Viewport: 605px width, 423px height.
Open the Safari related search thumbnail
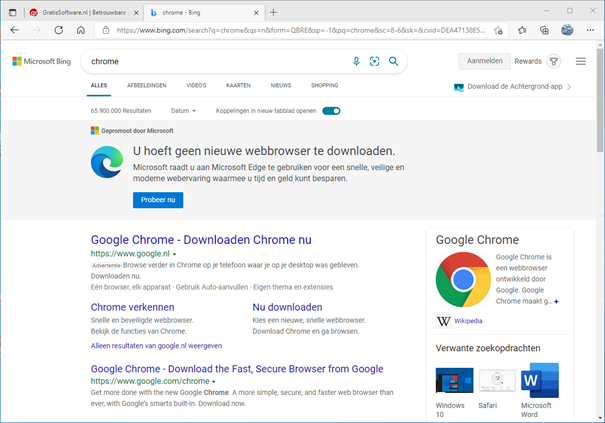(497, 381)
